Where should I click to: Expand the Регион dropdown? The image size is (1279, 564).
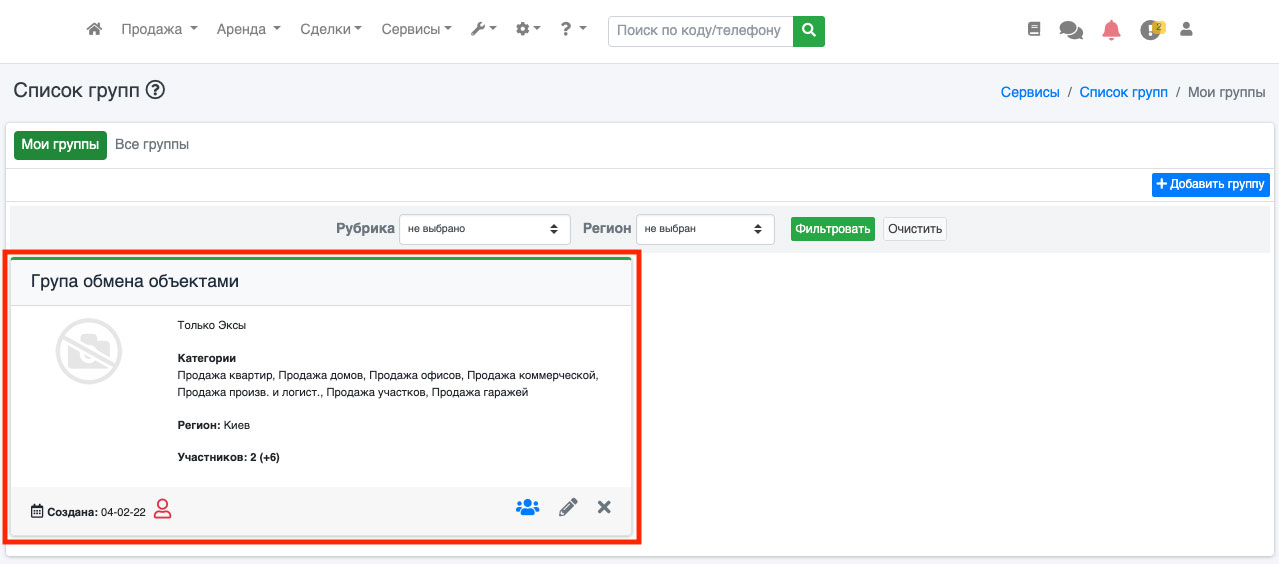point(705,229)
